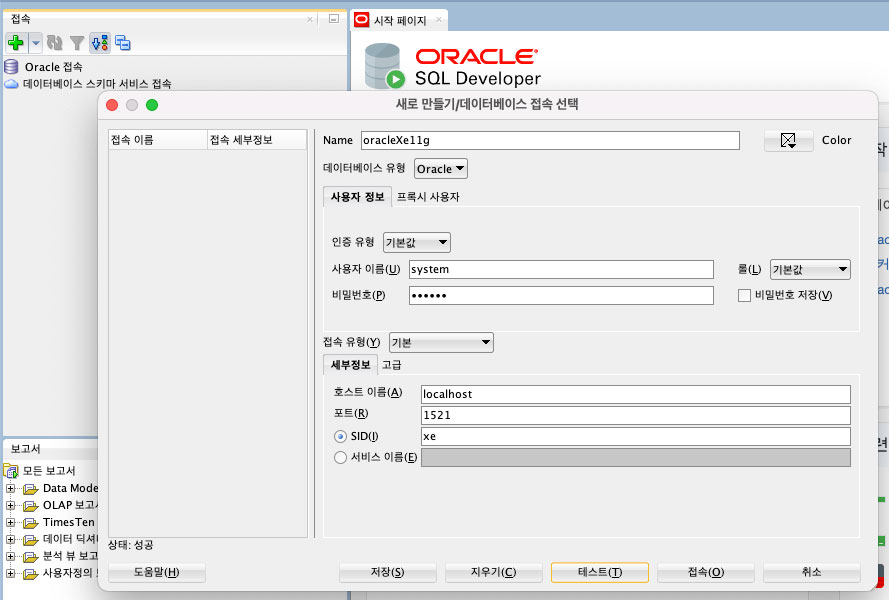The height and width of the screenshot is (600, 889).
Task: Click the 호스트 이름 field localhost
Action: [x=636, y=394]
